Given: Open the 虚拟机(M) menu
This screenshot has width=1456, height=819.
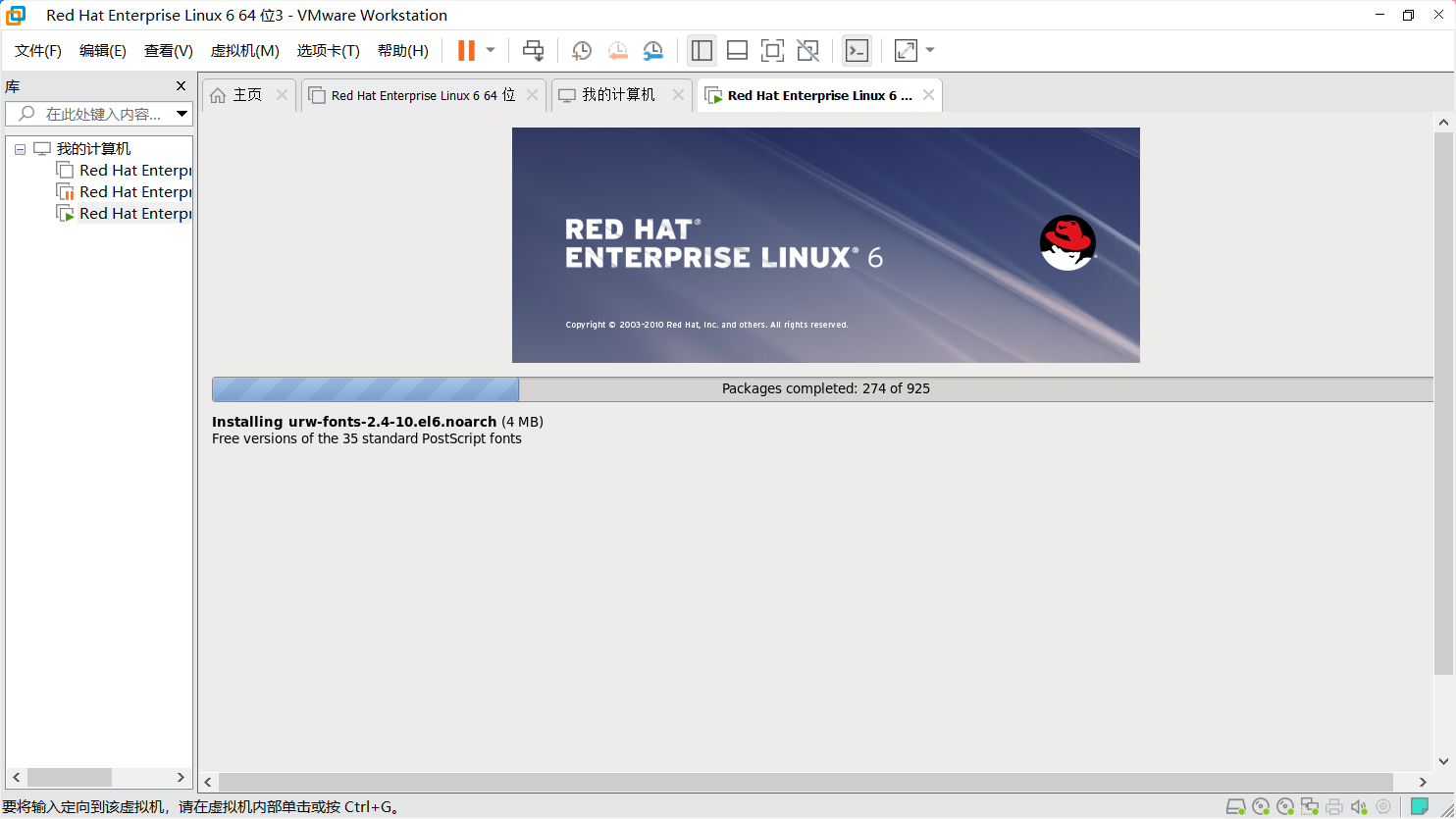Looking at the screenshot, I should [245, 51].
